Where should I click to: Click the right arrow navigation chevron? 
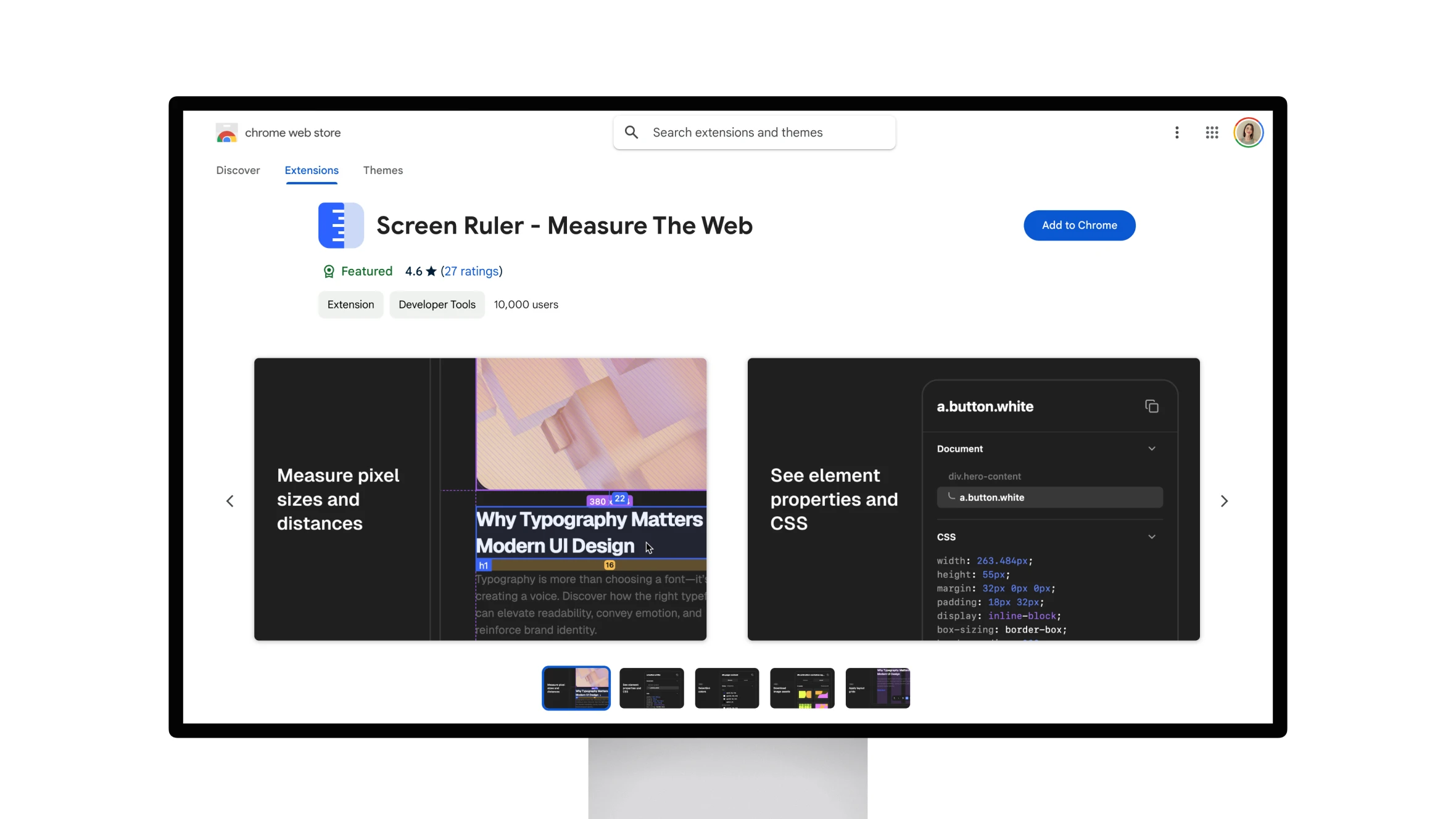click(x=1224, y=500)
